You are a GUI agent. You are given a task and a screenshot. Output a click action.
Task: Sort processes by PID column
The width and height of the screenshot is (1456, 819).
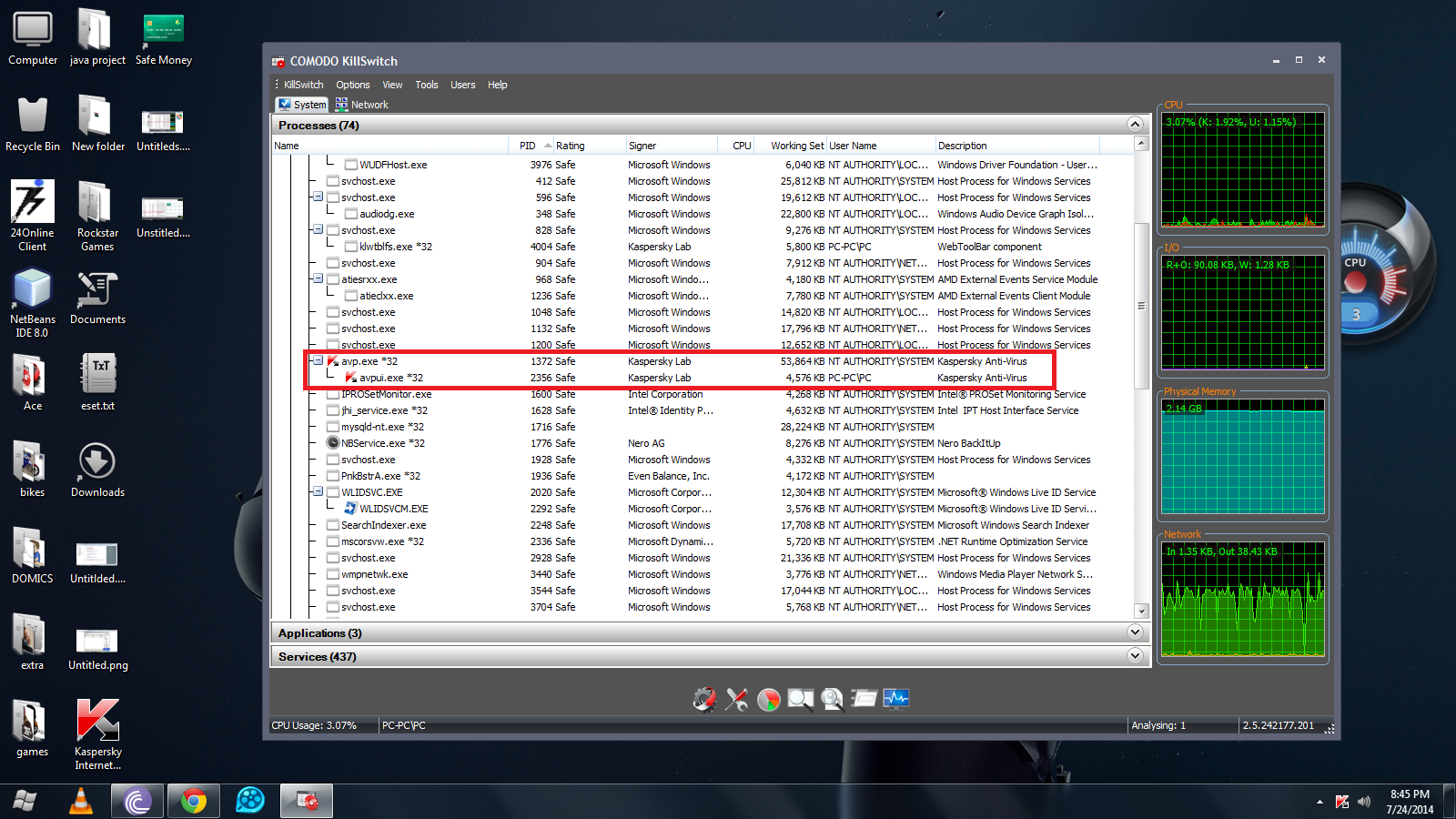coord(531,146)
